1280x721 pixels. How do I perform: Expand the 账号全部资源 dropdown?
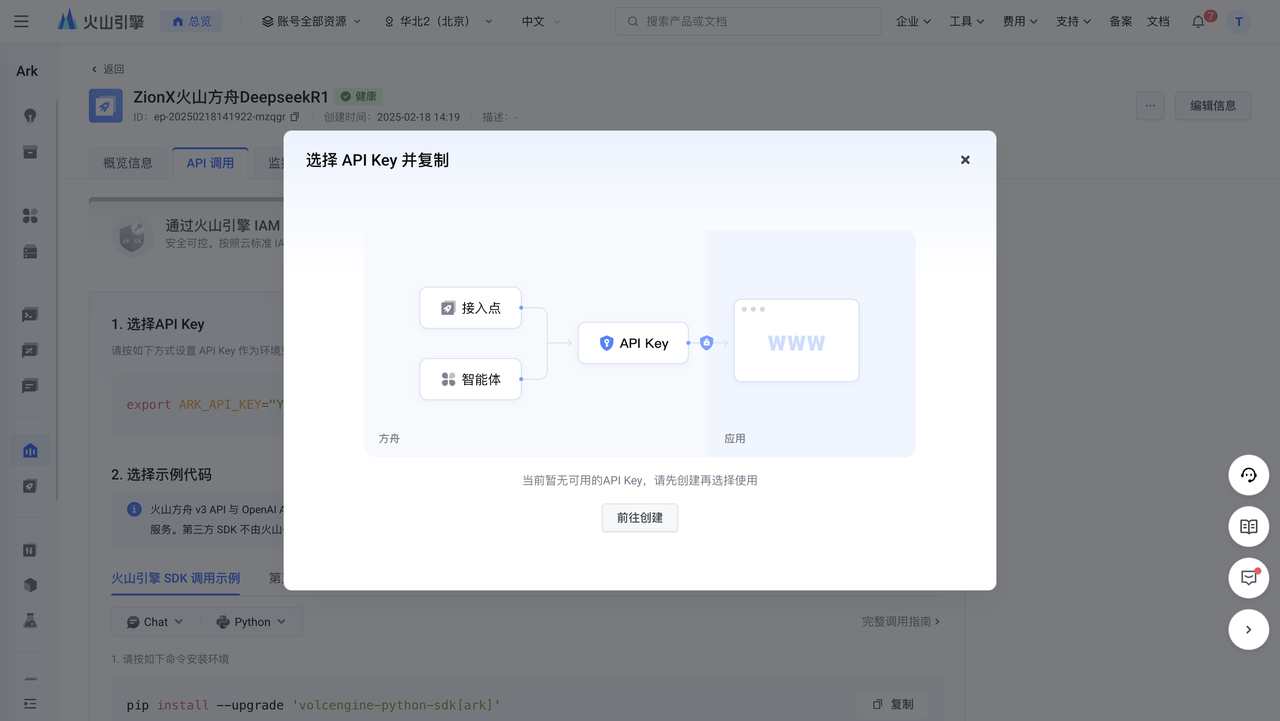[x=311, y=21]
